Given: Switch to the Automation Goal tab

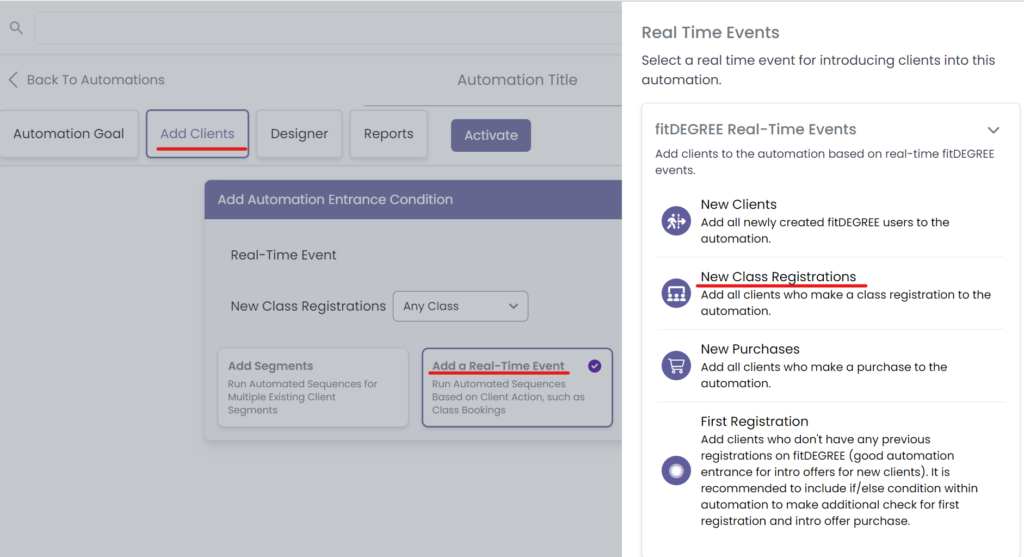Looking at the screenshot, I should click(x=69, y=134).
